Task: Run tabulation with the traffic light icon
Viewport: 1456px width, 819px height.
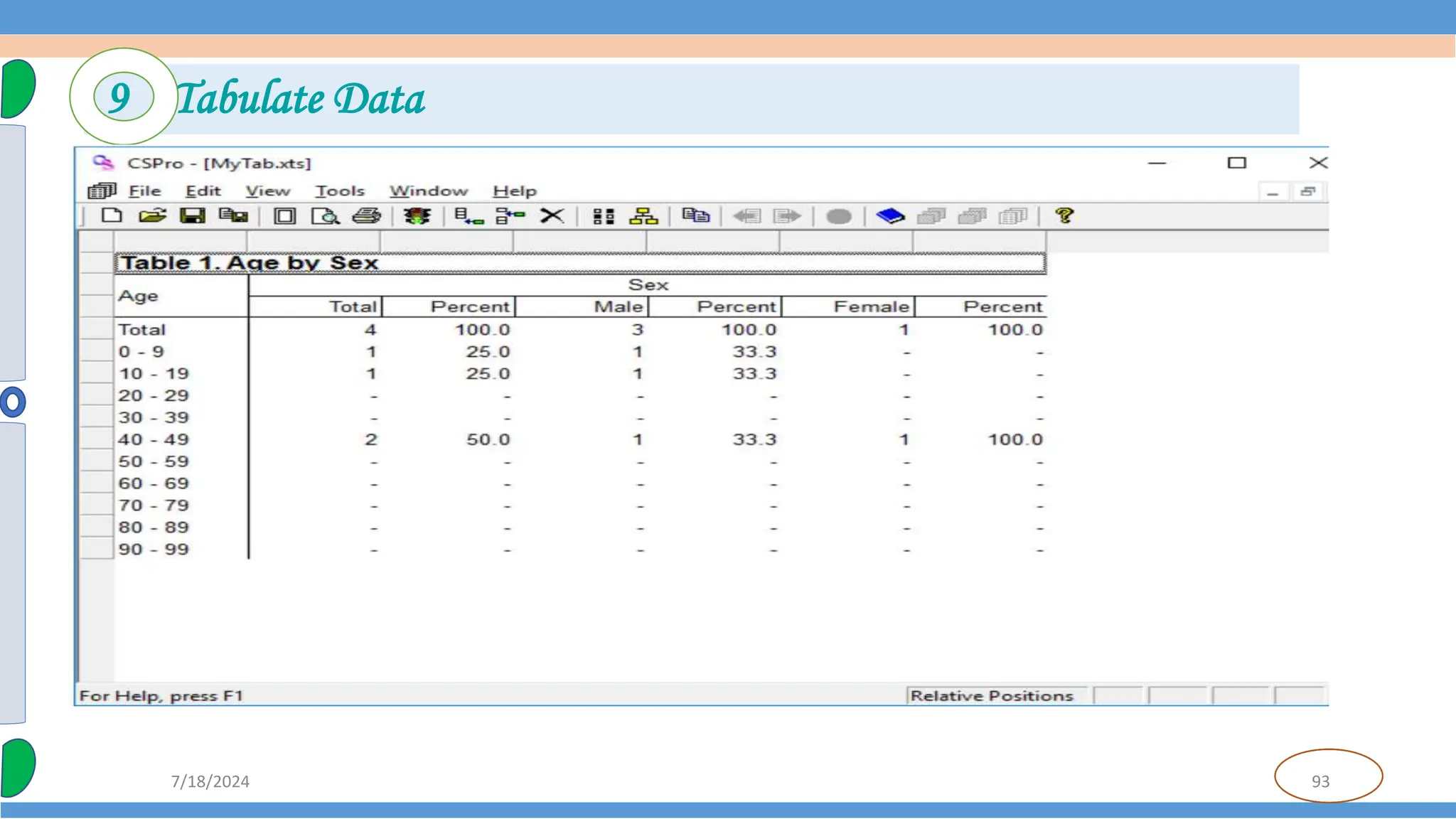Action: pos(417,216)
